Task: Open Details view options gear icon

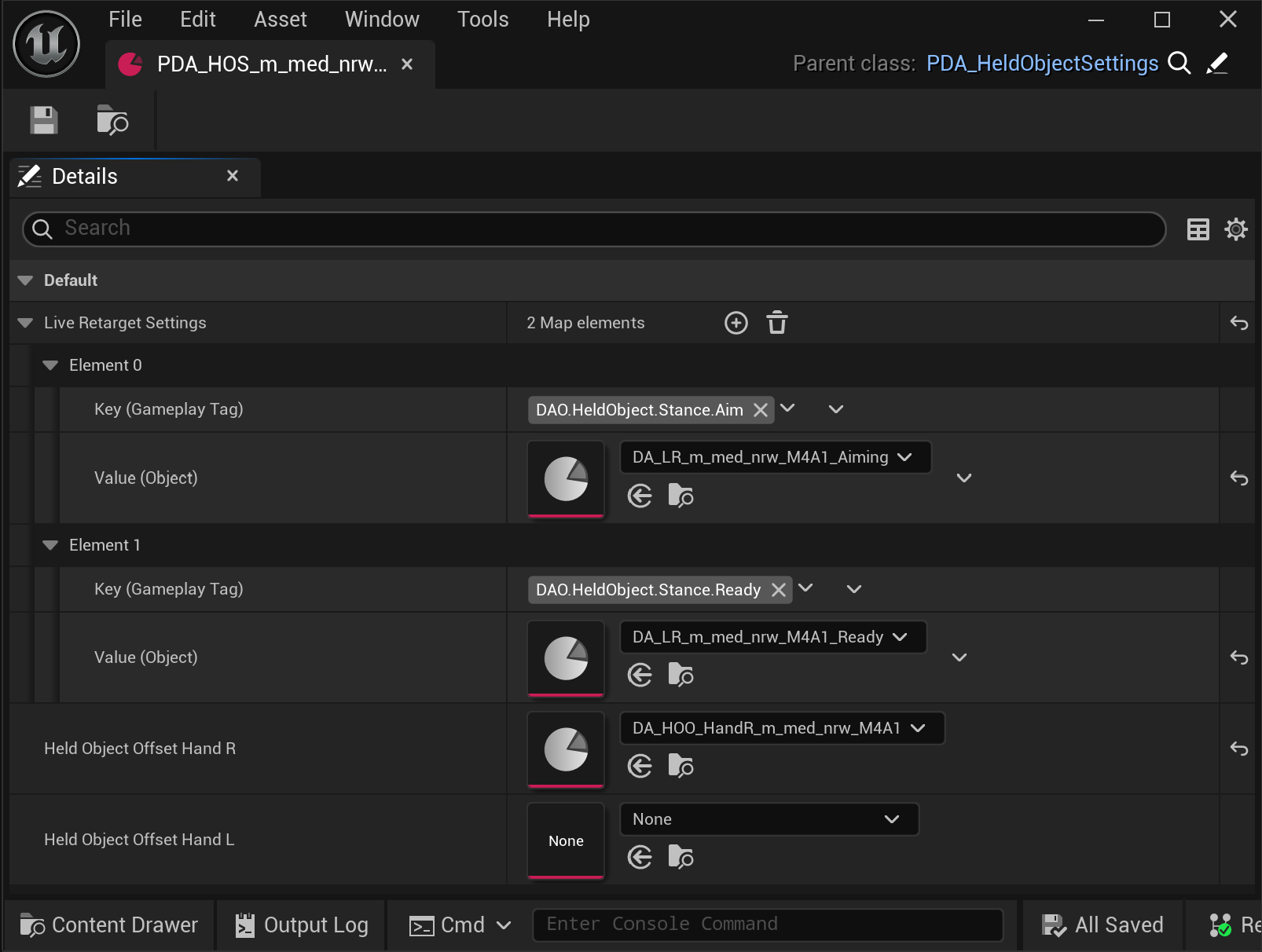Action: (1236, 229)
